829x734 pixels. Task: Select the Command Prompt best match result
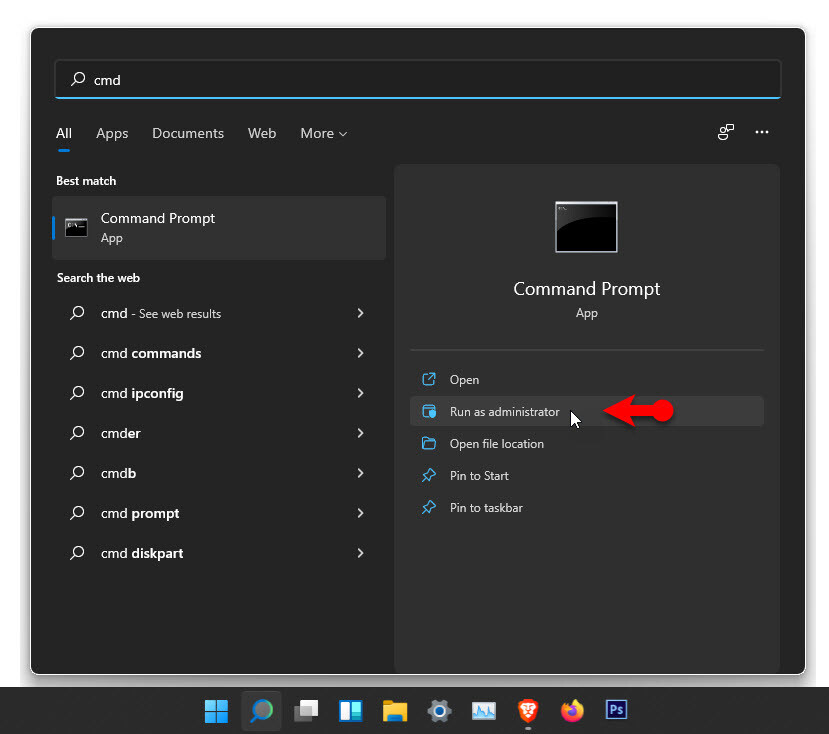coord(219,228)
